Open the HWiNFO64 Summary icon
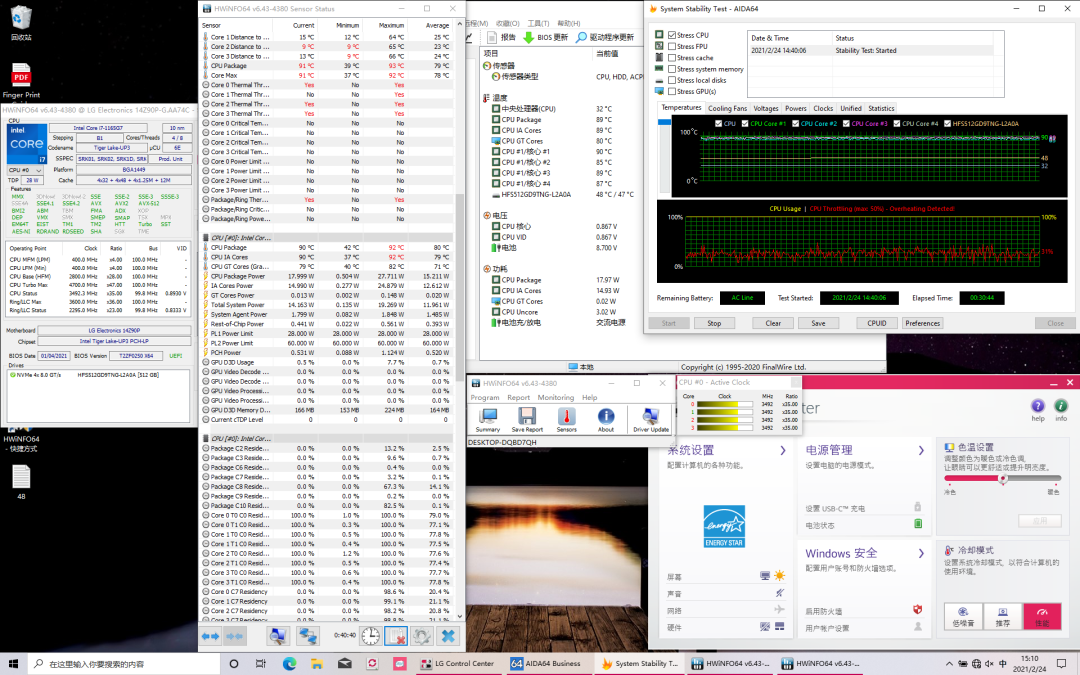The image size is (1080, 675). pyautogui.click(x=488, y=419)
